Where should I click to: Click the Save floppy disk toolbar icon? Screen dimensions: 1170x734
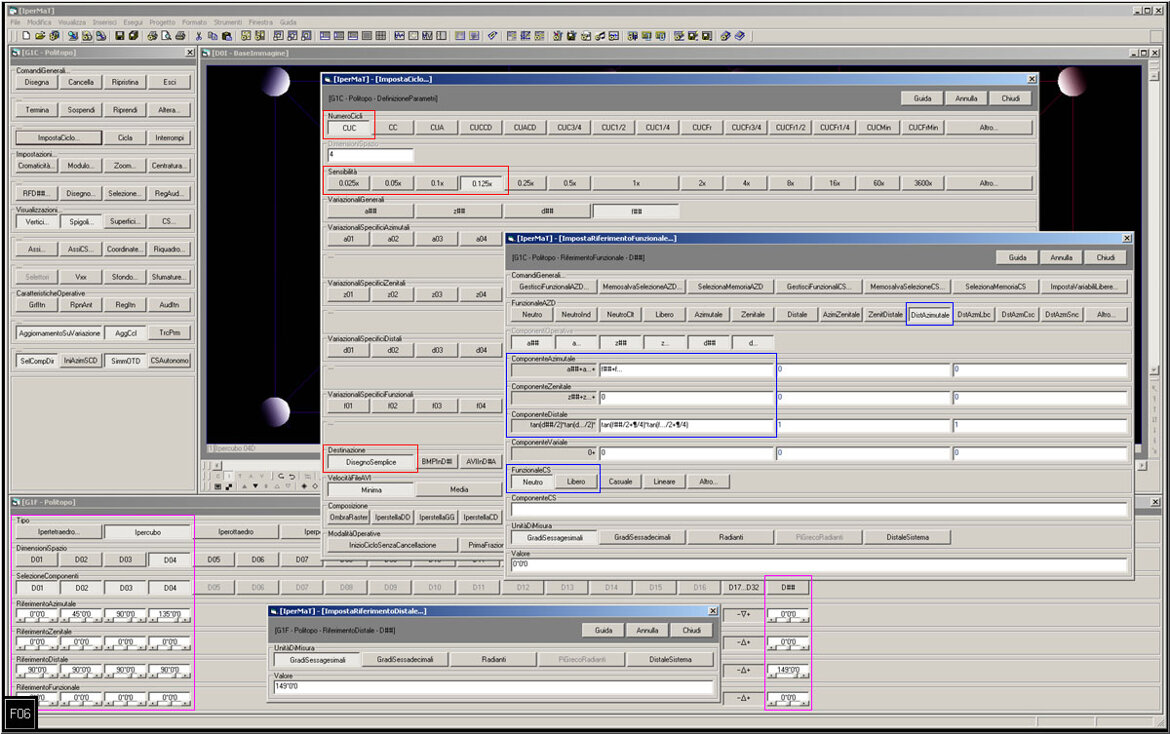coord(120,36)
